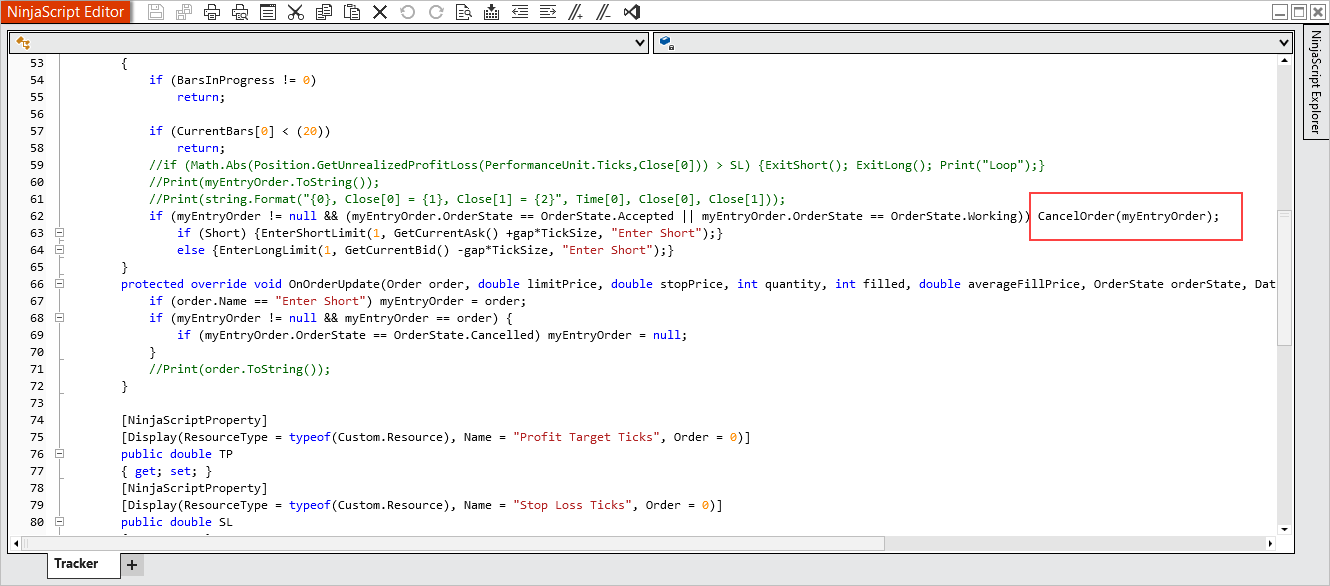Click the Paste clipboard icon
Image resolution: width=1330 pixels, height=586 pixels.
[352, 13]
